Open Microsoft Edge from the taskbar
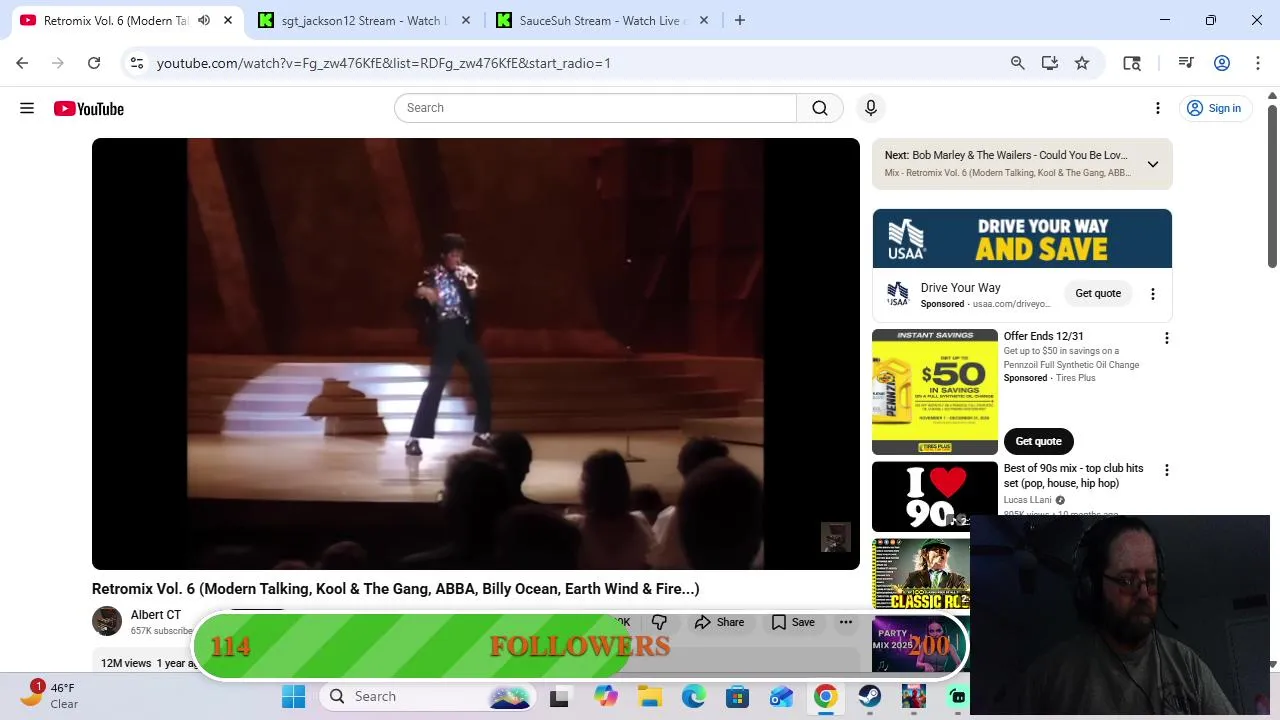This screenshot has height=720, width=1280. pos(694,696)
